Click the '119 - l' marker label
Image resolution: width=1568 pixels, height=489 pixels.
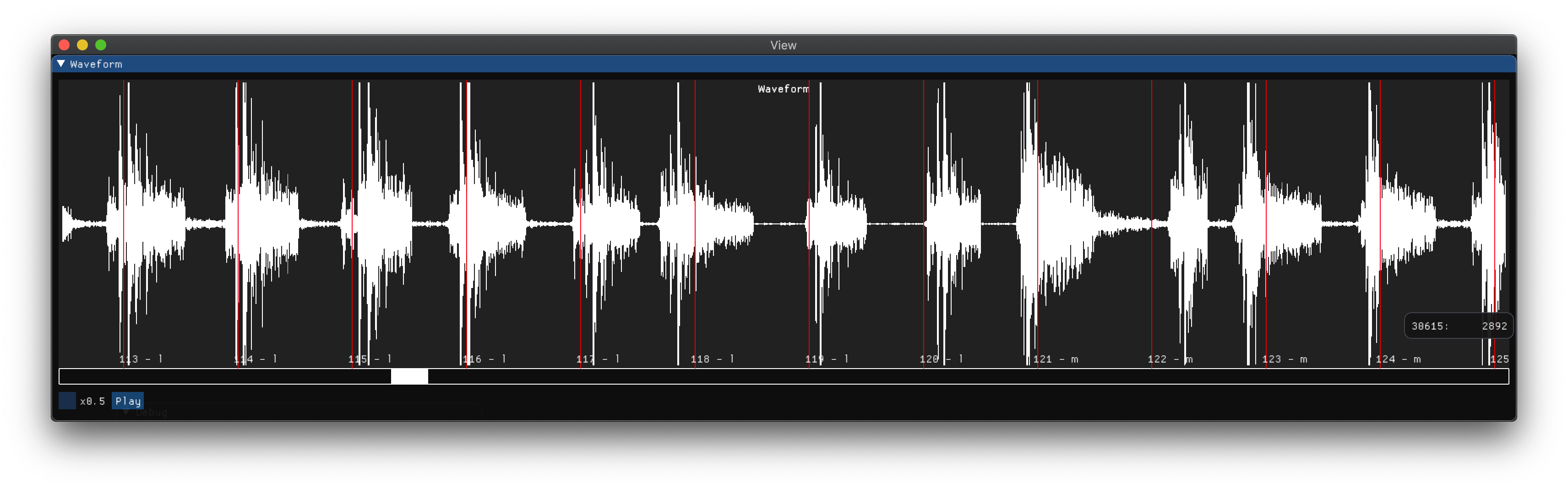[827, 359]
